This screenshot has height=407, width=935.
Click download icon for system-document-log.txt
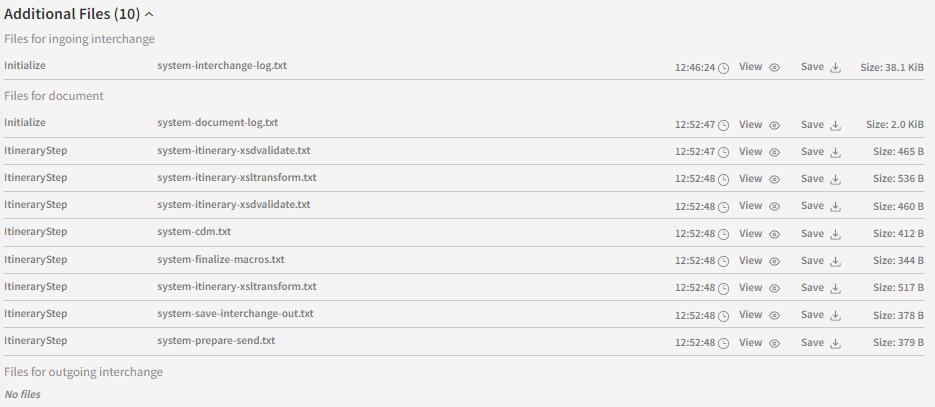(x=835, y=125)
